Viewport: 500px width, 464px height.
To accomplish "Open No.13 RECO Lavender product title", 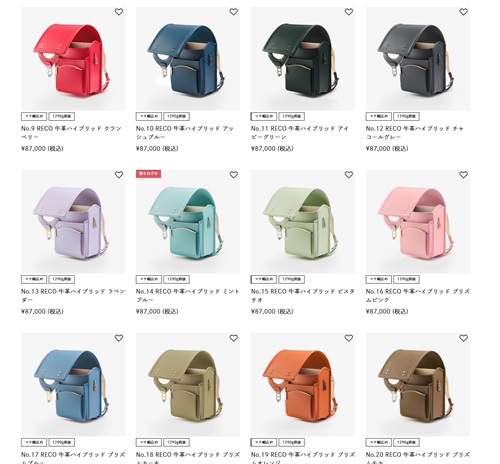I will click(x=73, y=296).
